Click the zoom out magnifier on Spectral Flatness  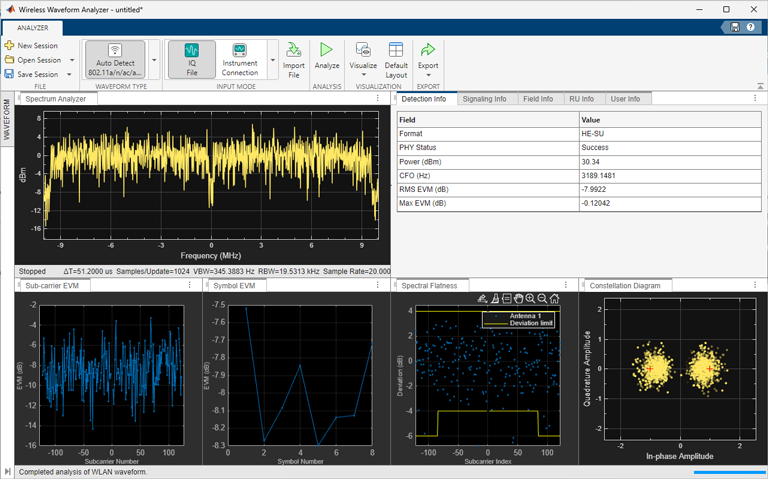coord(542,298)
